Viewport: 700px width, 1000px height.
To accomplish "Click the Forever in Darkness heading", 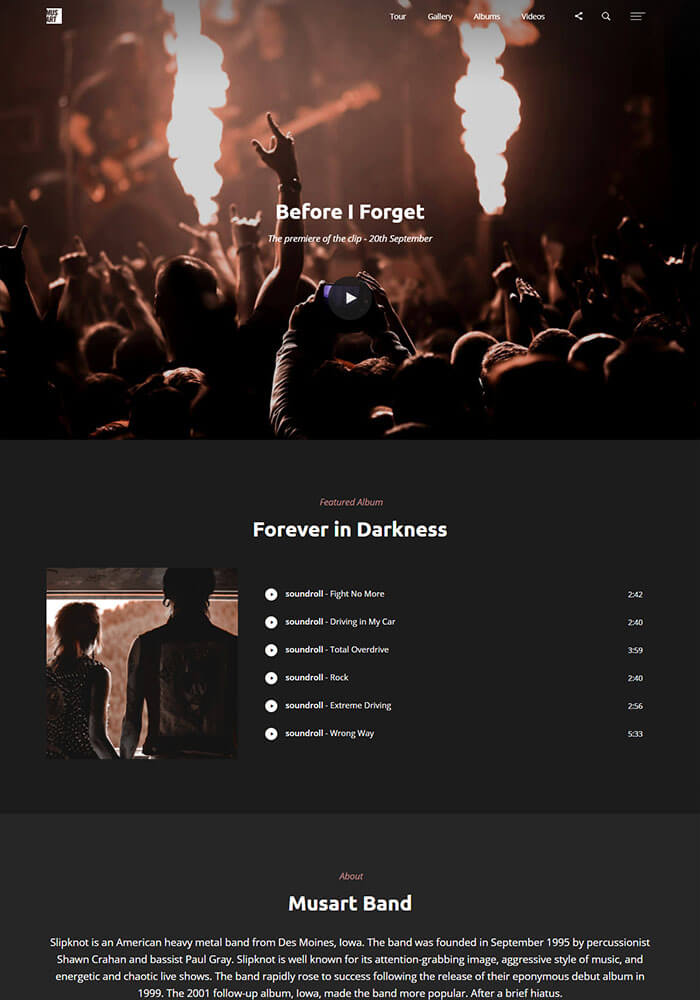I will click(350, 529).
